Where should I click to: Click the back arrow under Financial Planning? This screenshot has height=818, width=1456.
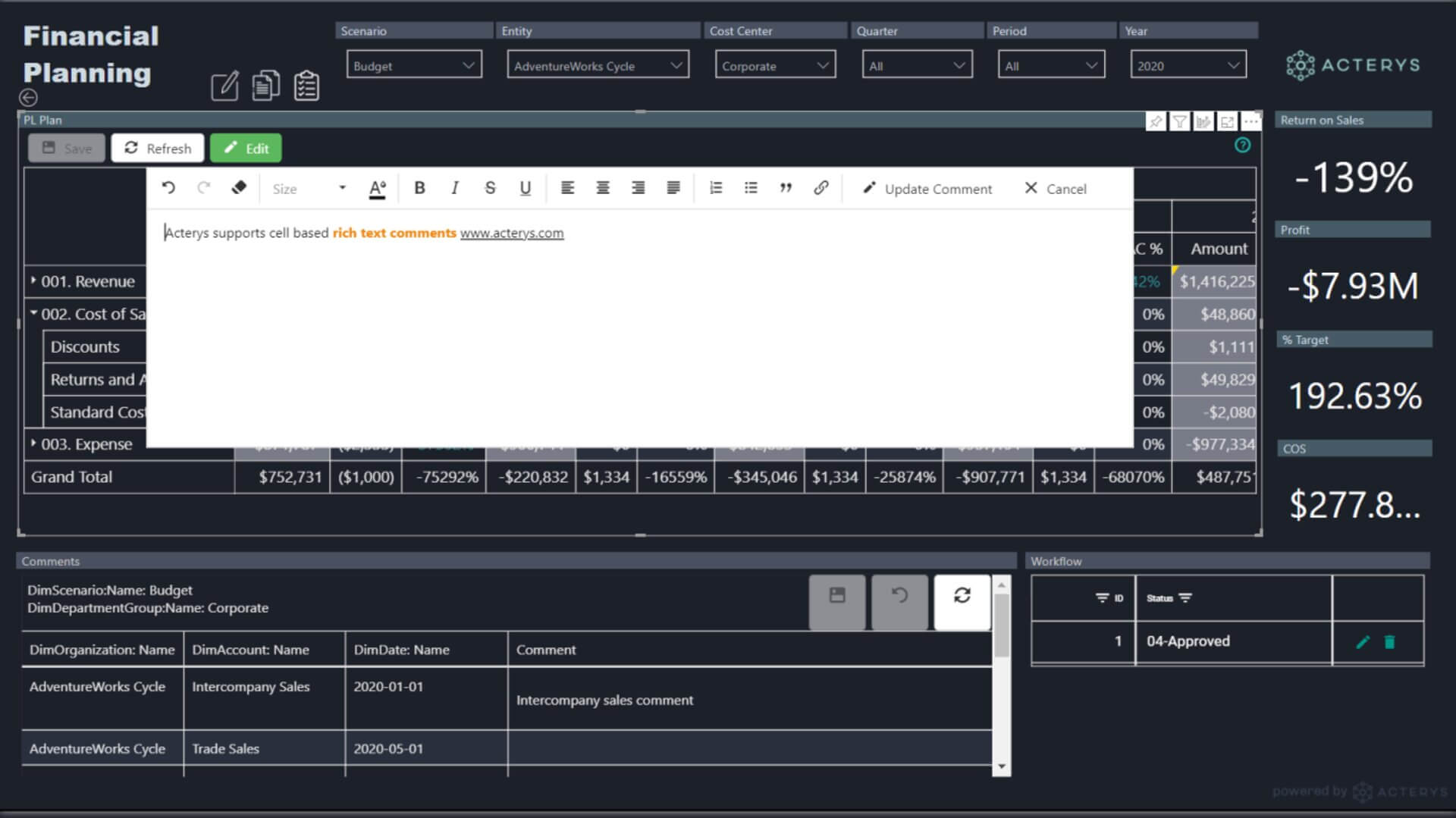(28, 97)
